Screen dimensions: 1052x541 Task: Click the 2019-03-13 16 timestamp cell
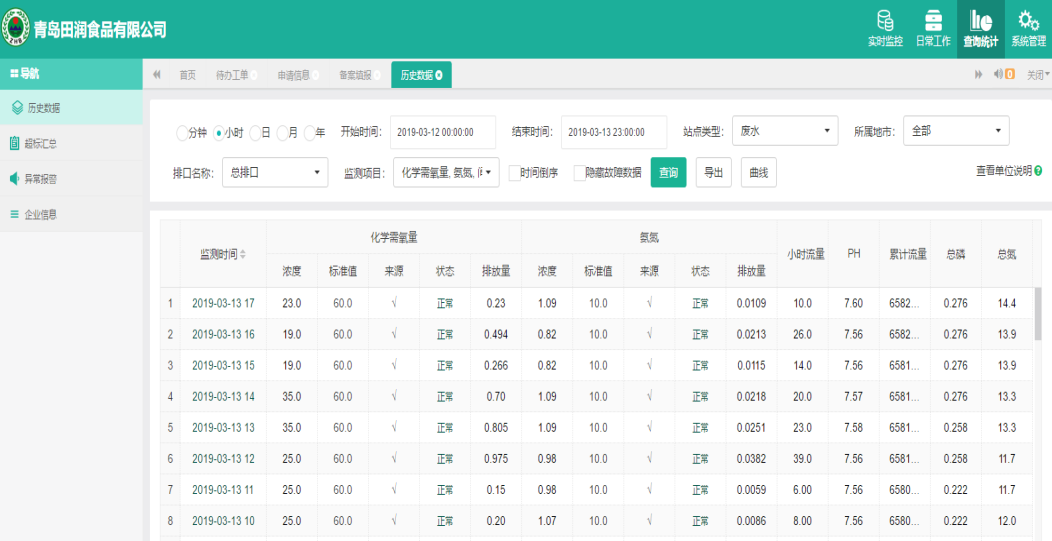tap(223, 334)
